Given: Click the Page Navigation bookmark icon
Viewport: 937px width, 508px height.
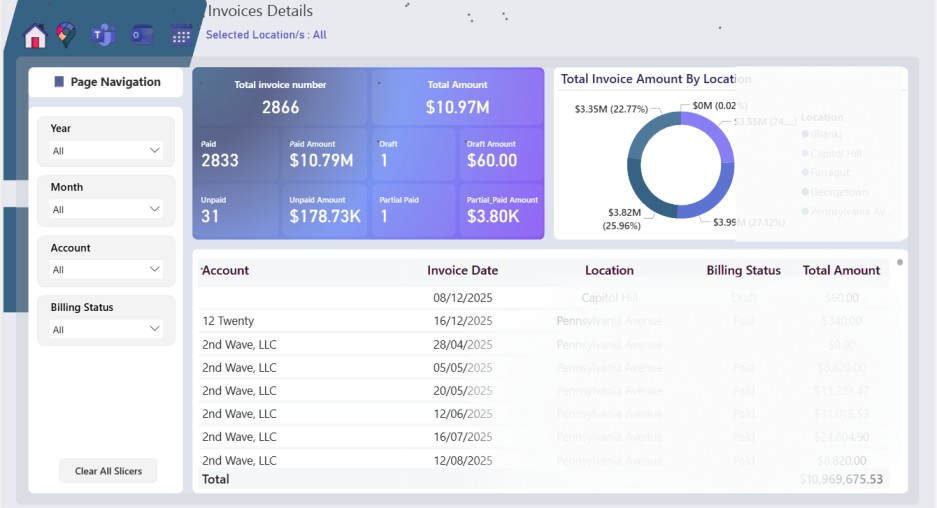Looking at the screenshot, I should [x=59, y=82].
